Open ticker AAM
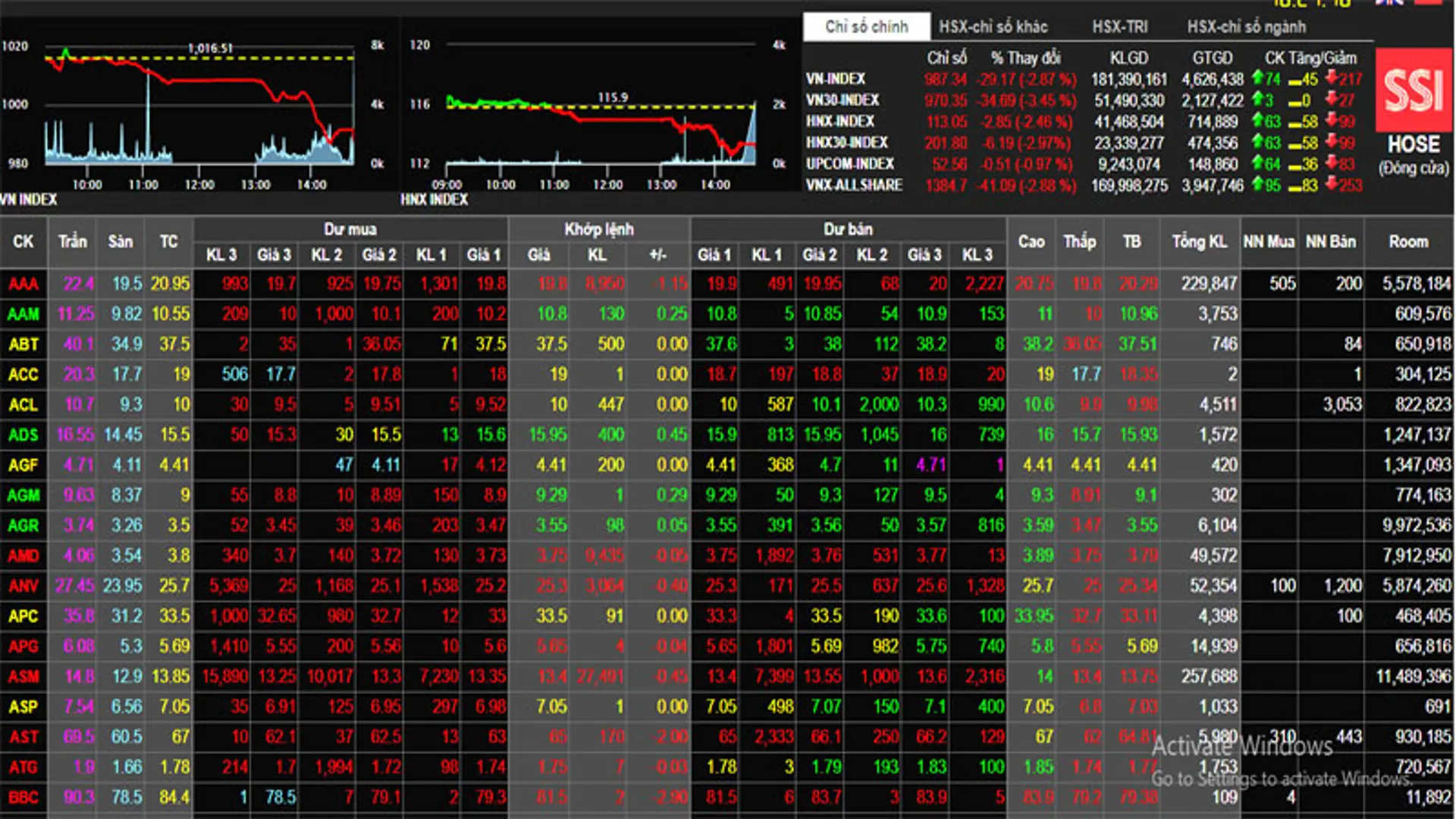 click(24, 315)
